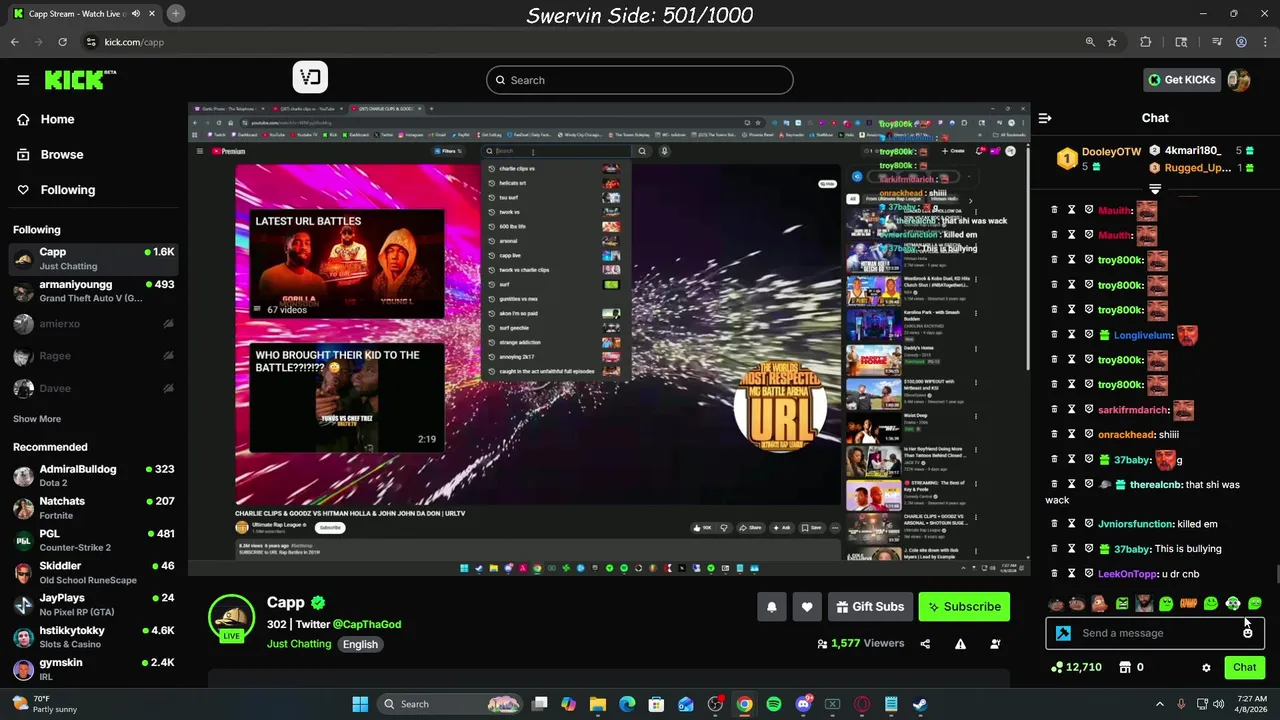Open the Following page
Screen dimensions: 1280x720
68,190
